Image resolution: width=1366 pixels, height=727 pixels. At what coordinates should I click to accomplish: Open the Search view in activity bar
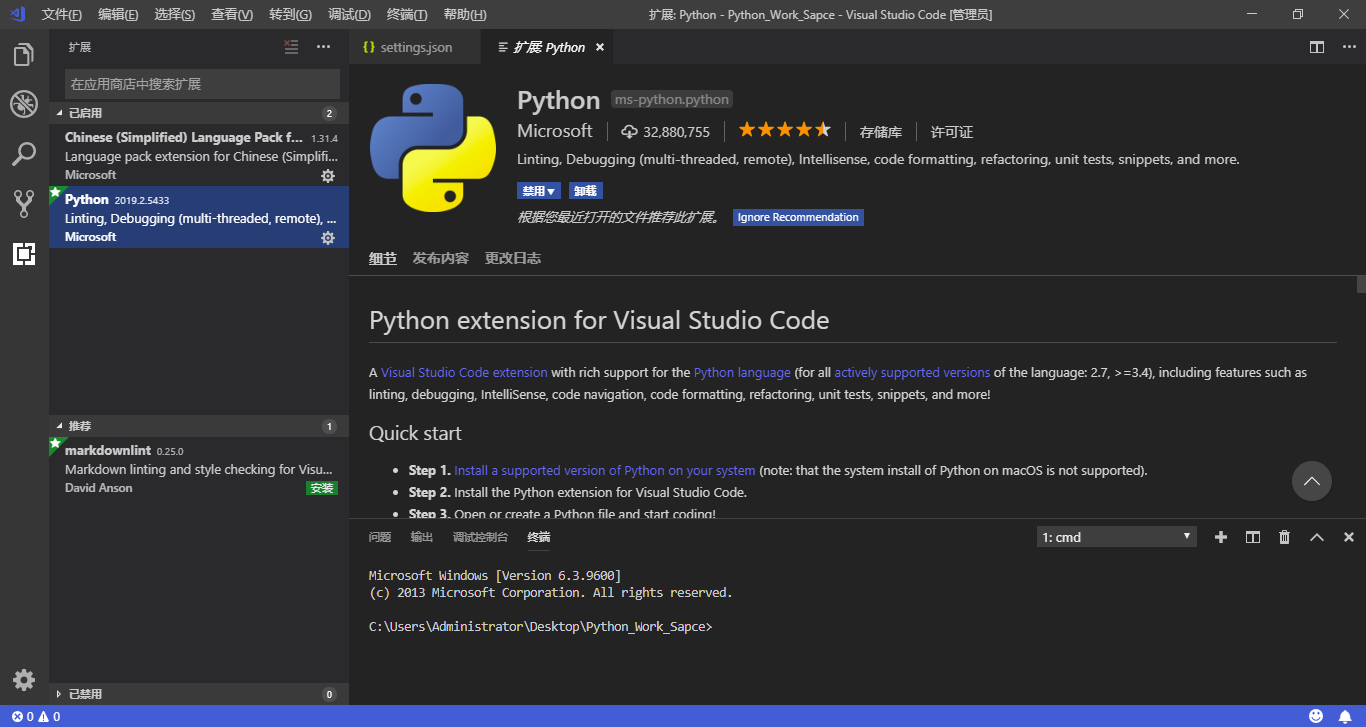(x=24, y=154)
